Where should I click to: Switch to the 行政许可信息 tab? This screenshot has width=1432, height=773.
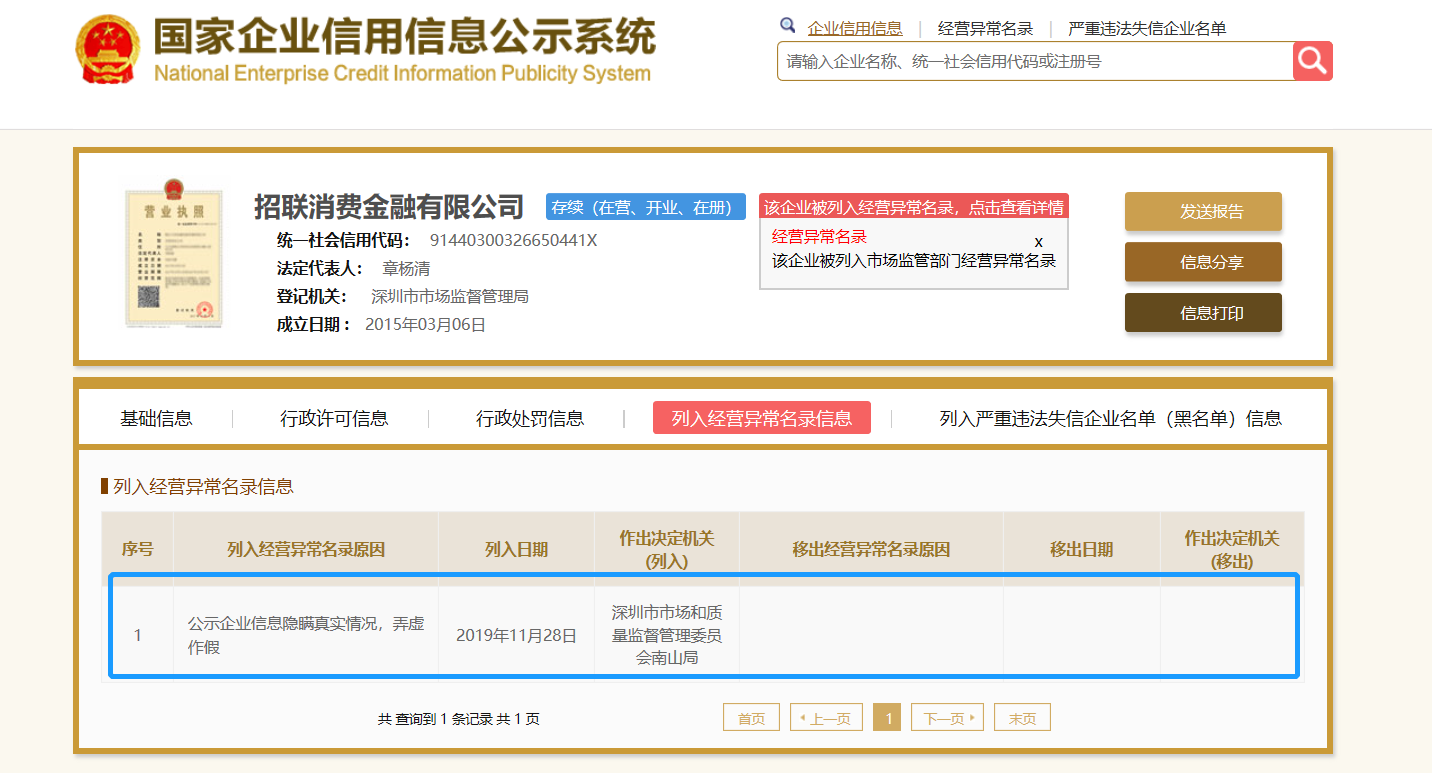point(334,418)
